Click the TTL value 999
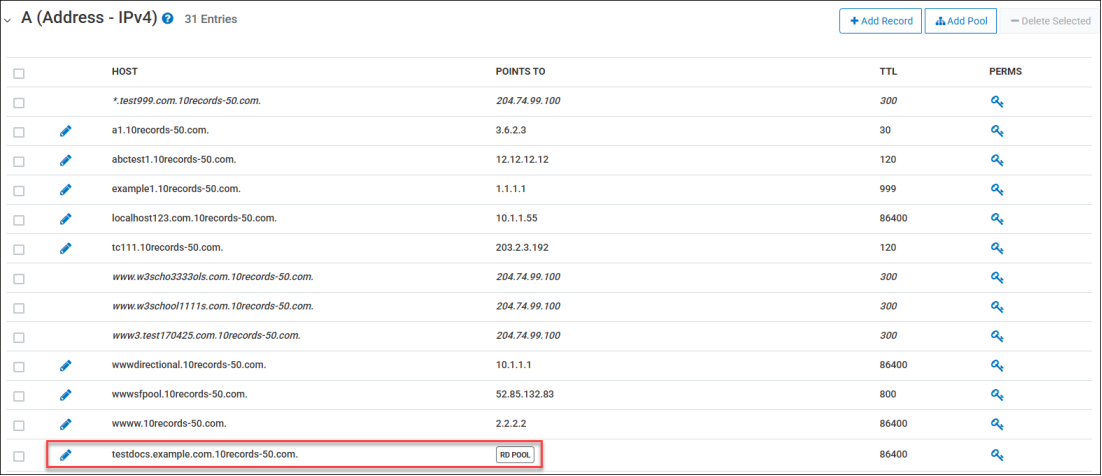This screenshot has width=1102, height=476. [x=888, y=189]
